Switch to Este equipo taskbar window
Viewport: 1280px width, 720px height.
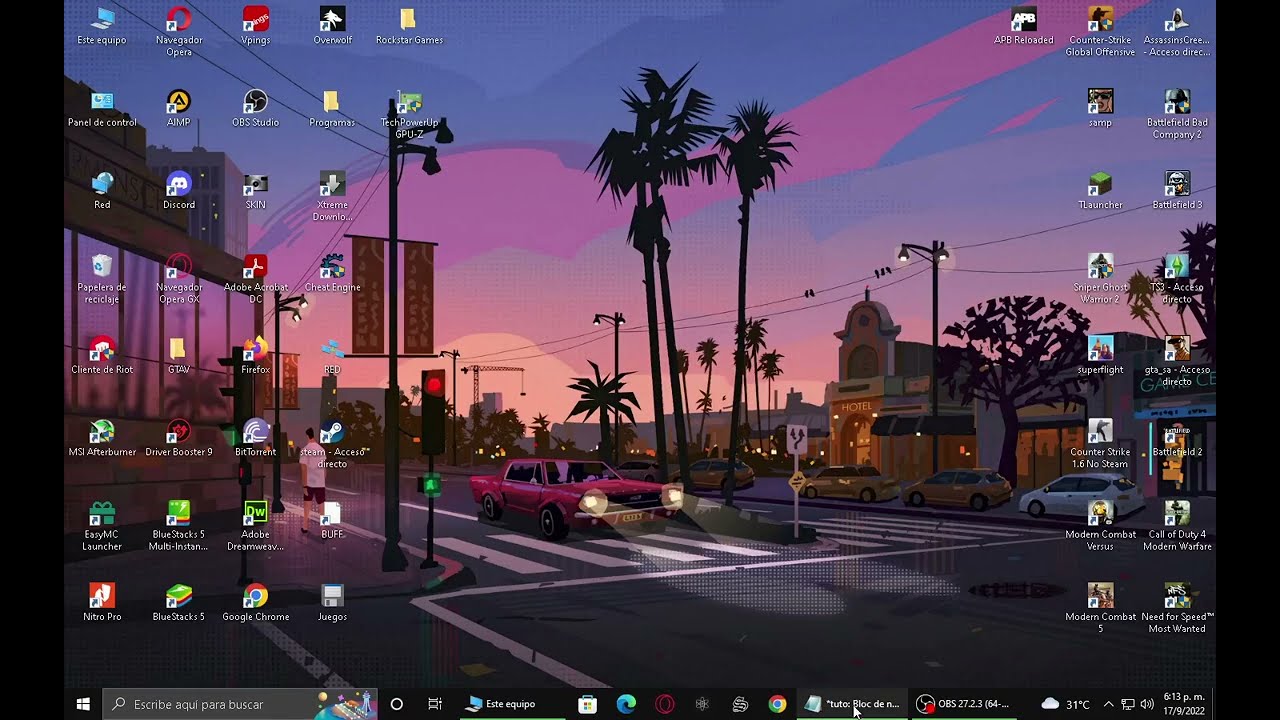(510, 704)
